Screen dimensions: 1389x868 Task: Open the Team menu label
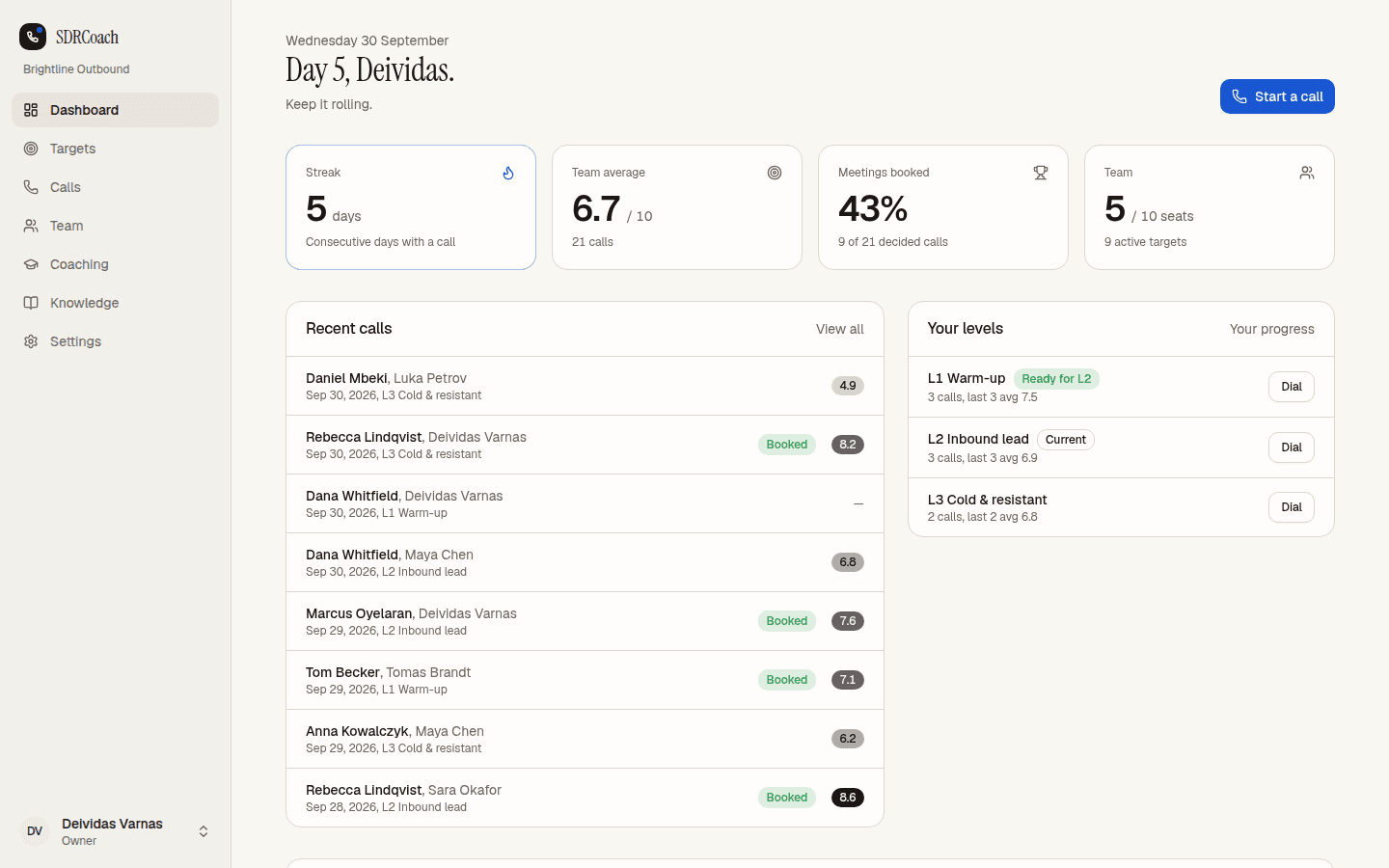coord(67,226)
